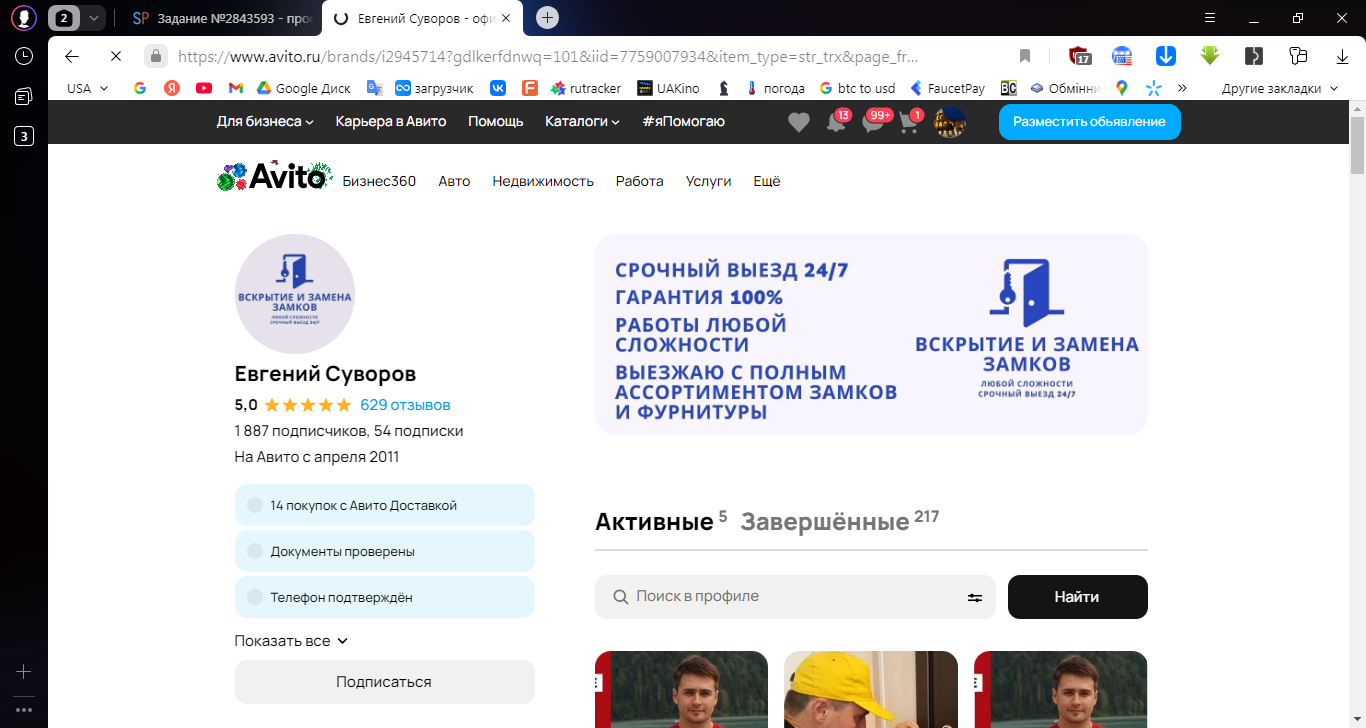
Task: Click the sidebar box showing number 3
Action: (24, 136)
